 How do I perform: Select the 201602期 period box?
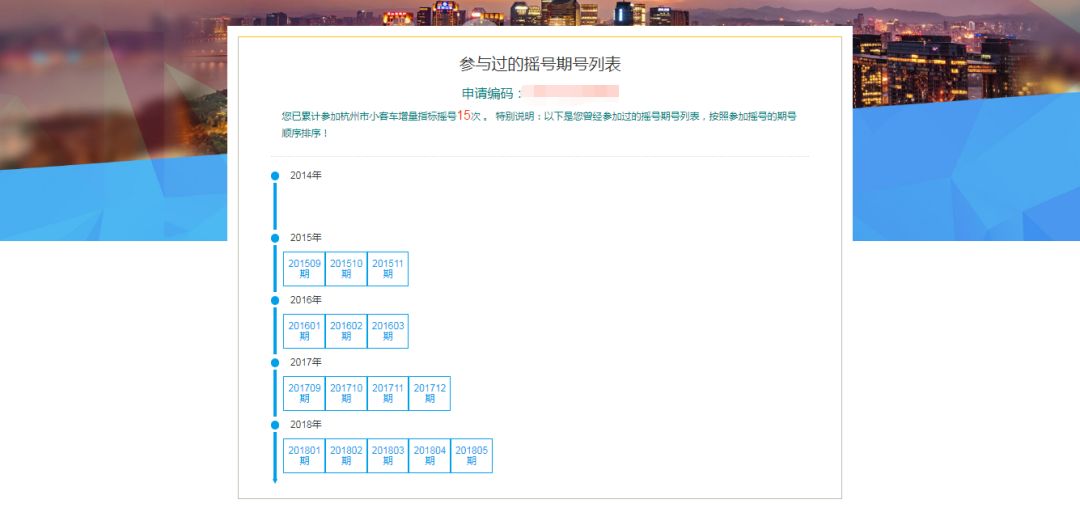pyautogui.click(x=346, y=331)
